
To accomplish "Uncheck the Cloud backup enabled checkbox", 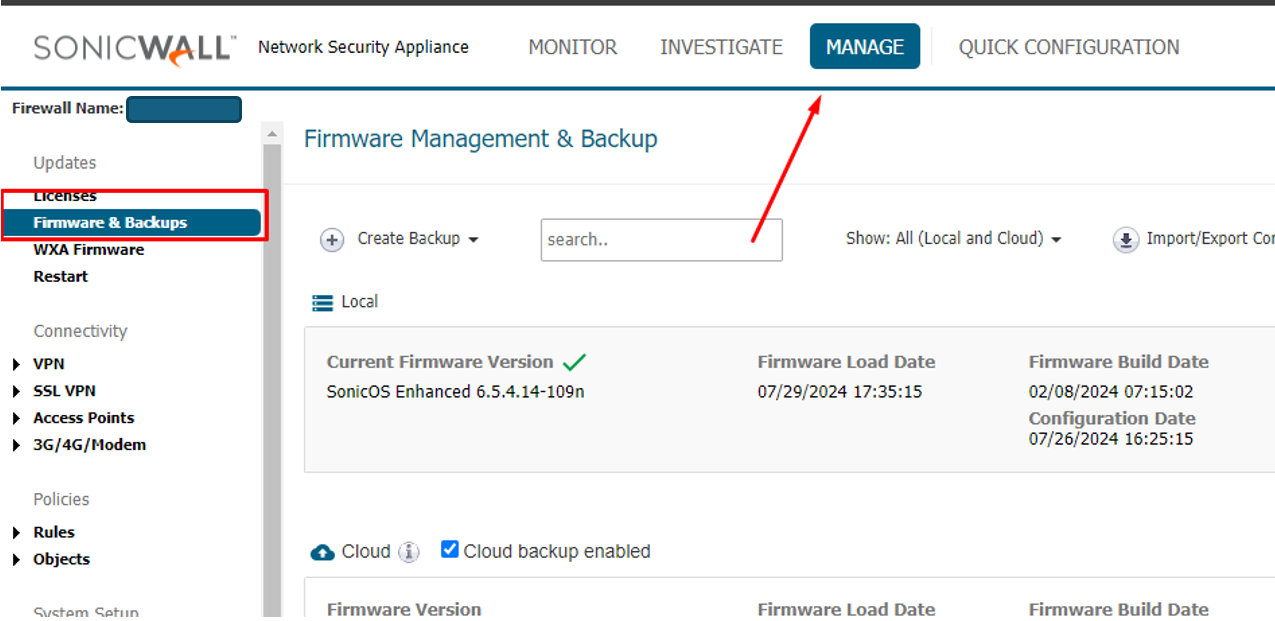I will pos(450,550).
